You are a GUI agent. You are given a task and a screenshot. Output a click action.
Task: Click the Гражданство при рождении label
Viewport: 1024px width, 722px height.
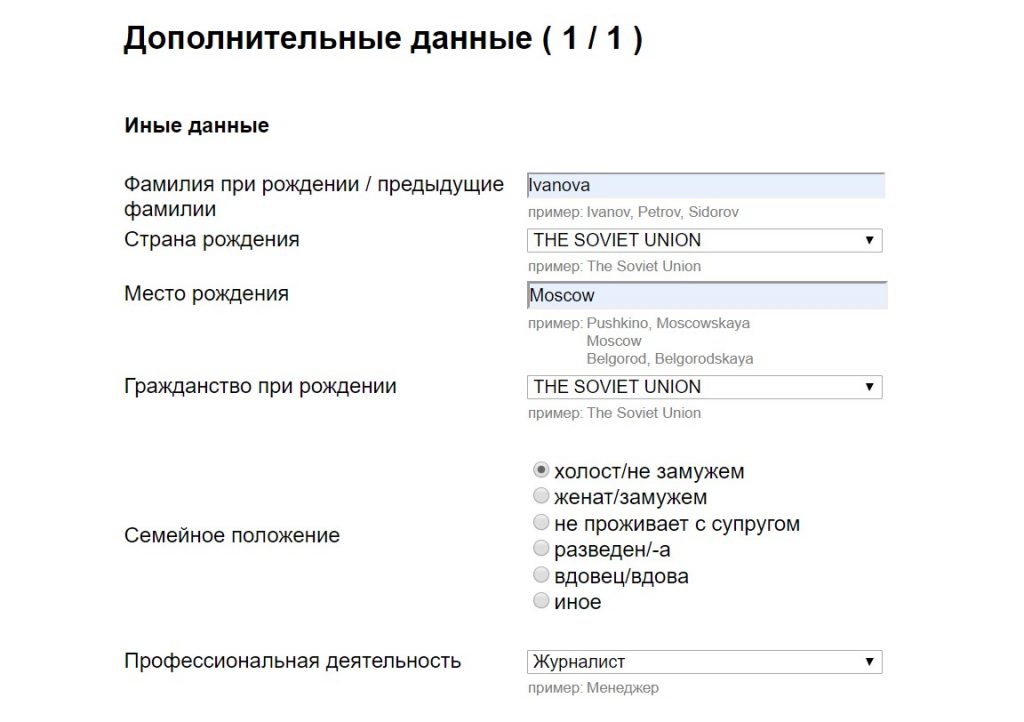(x=260, y=387)
